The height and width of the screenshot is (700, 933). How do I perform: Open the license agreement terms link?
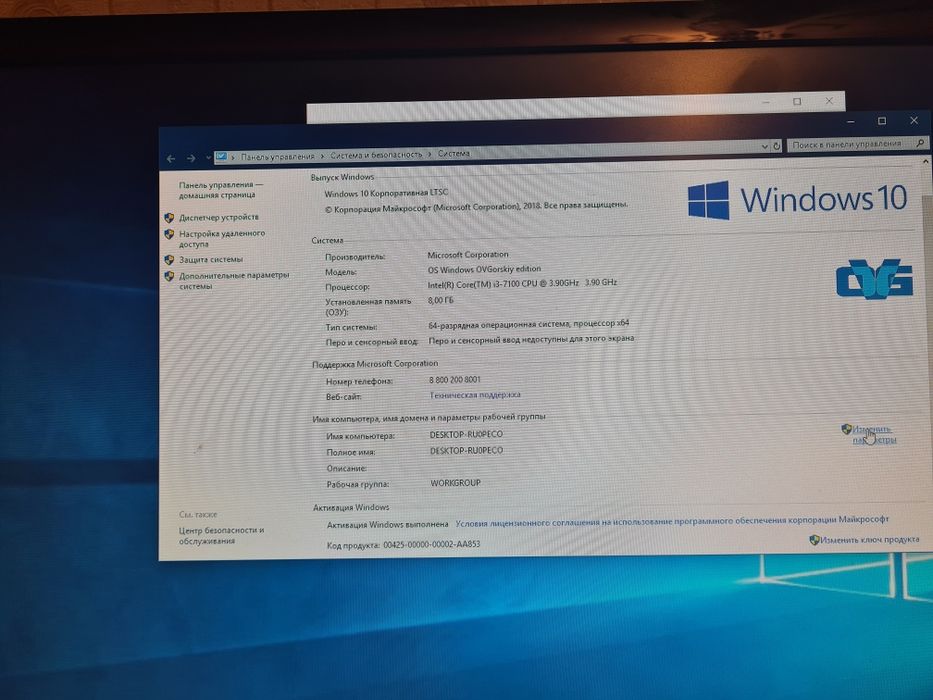pyautogui.click(x=672, y=521)
